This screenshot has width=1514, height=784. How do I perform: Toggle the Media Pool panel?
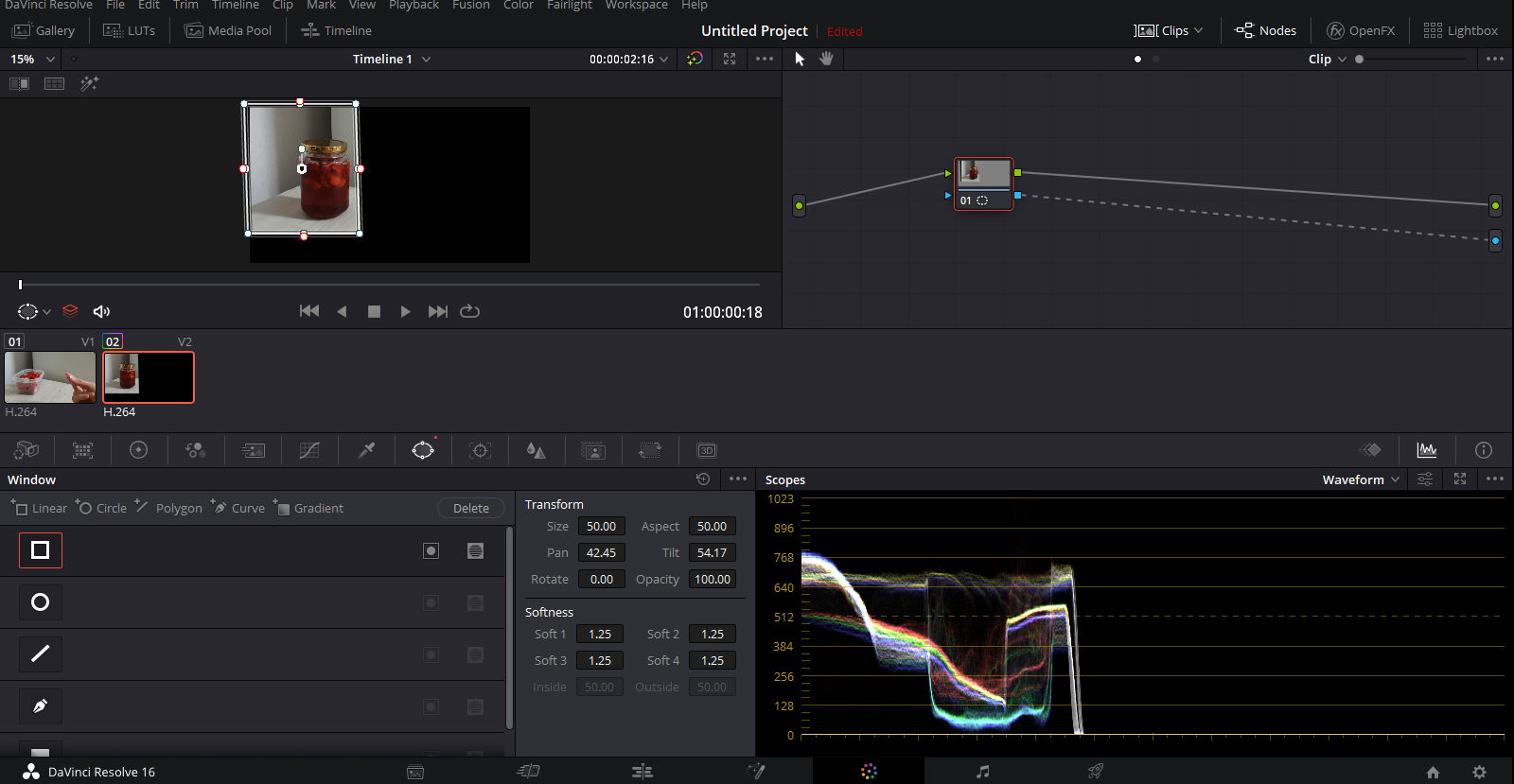[x=228, y=30]
